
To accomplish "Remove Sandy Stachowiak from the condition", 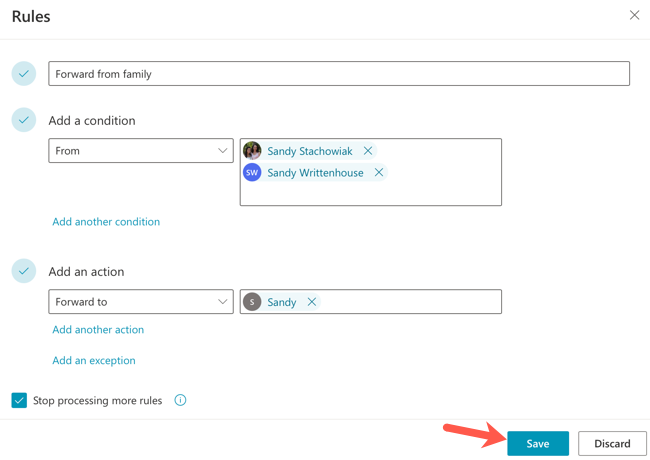I will (368, 151).
